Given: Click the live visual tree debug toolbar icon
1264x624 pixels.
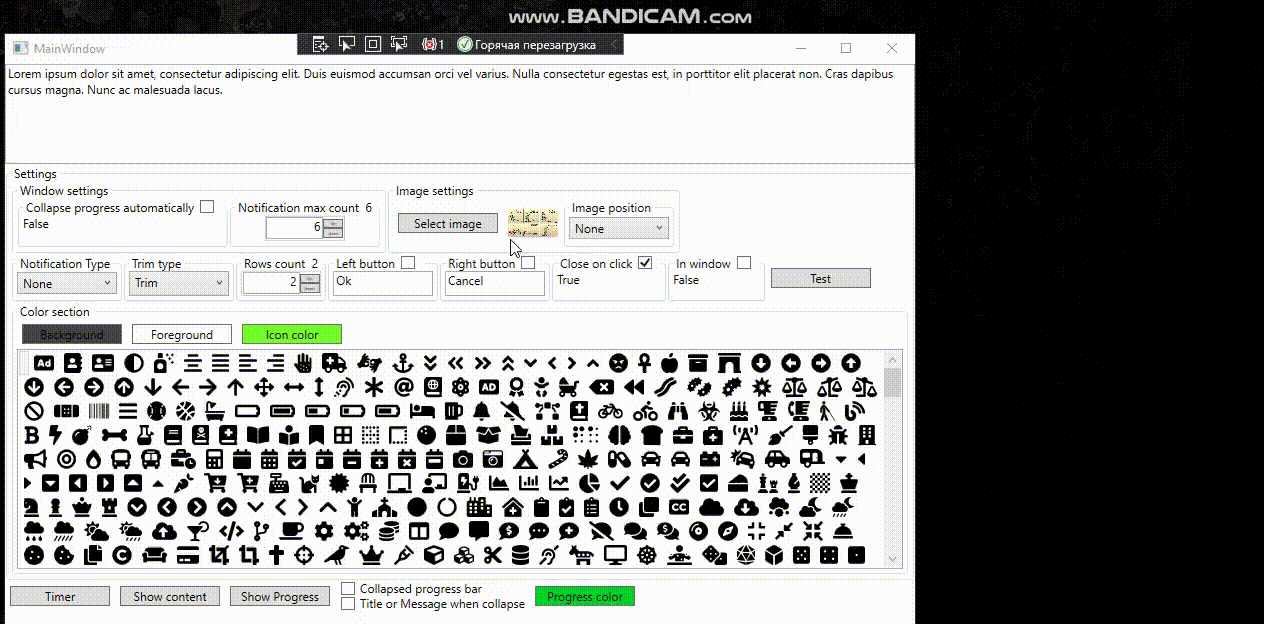Looking at the screenshot, I should [x=320, y=45].
